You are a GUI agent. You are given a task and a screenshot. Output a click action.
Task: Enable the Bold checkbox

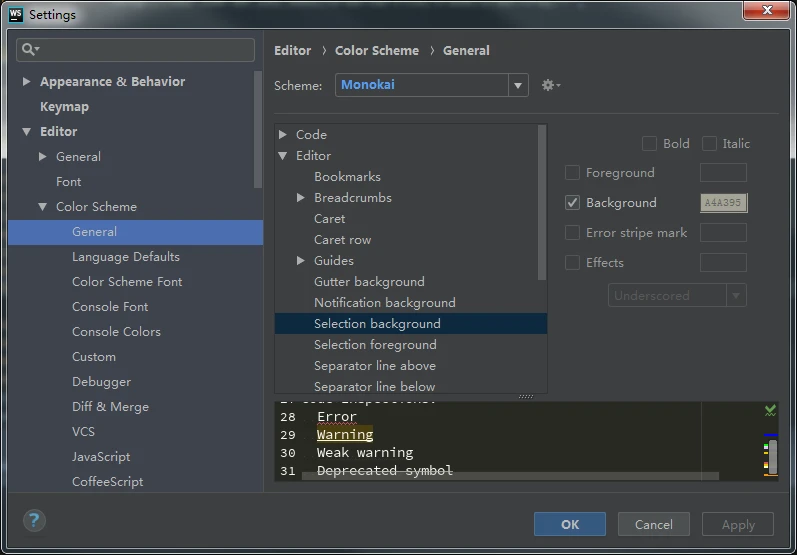point(649,144)
